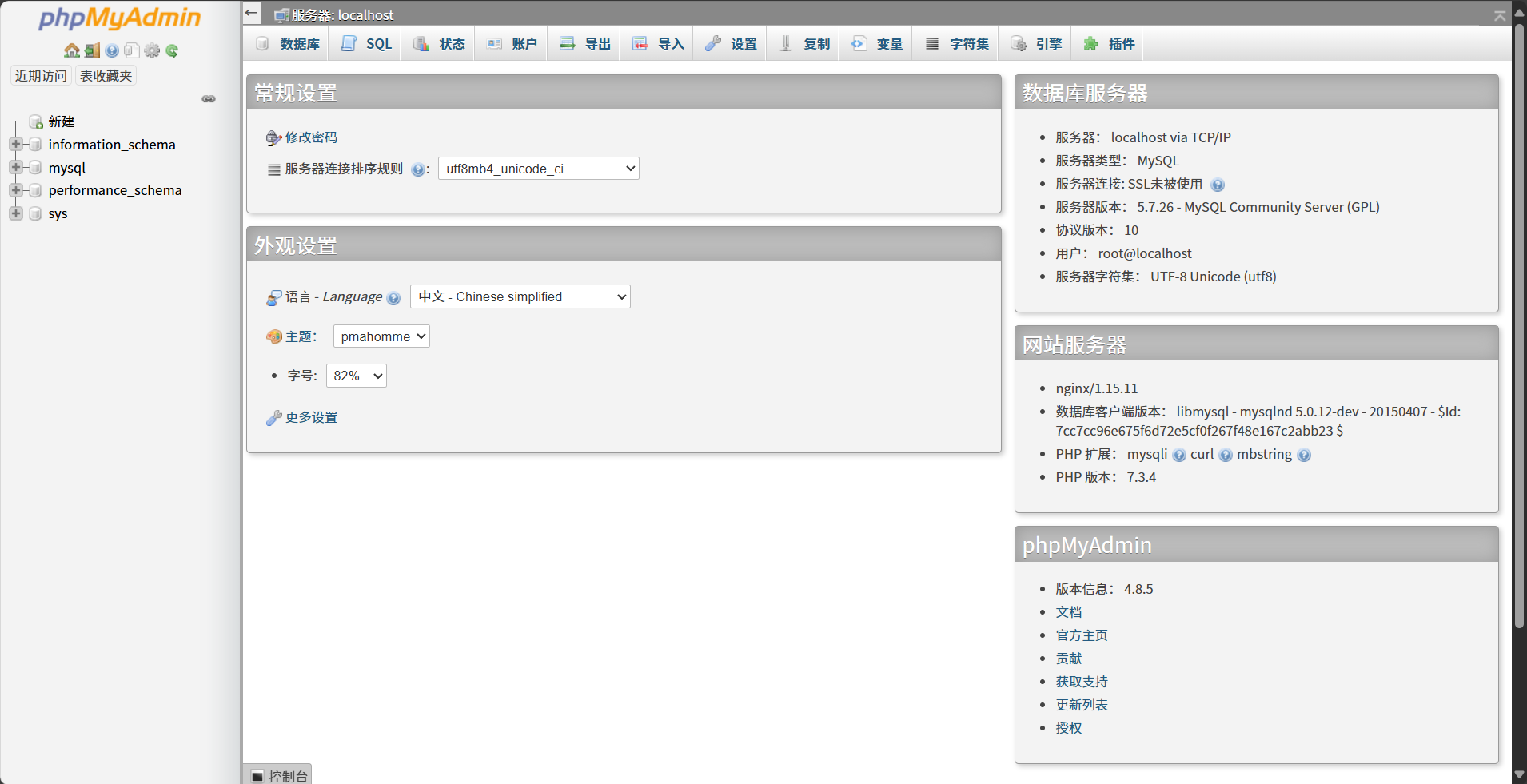Image resolution: width=1527 pixels, height=784 pixels.
Task: Open the 控制台 console bar
Action: pos(279,776)
